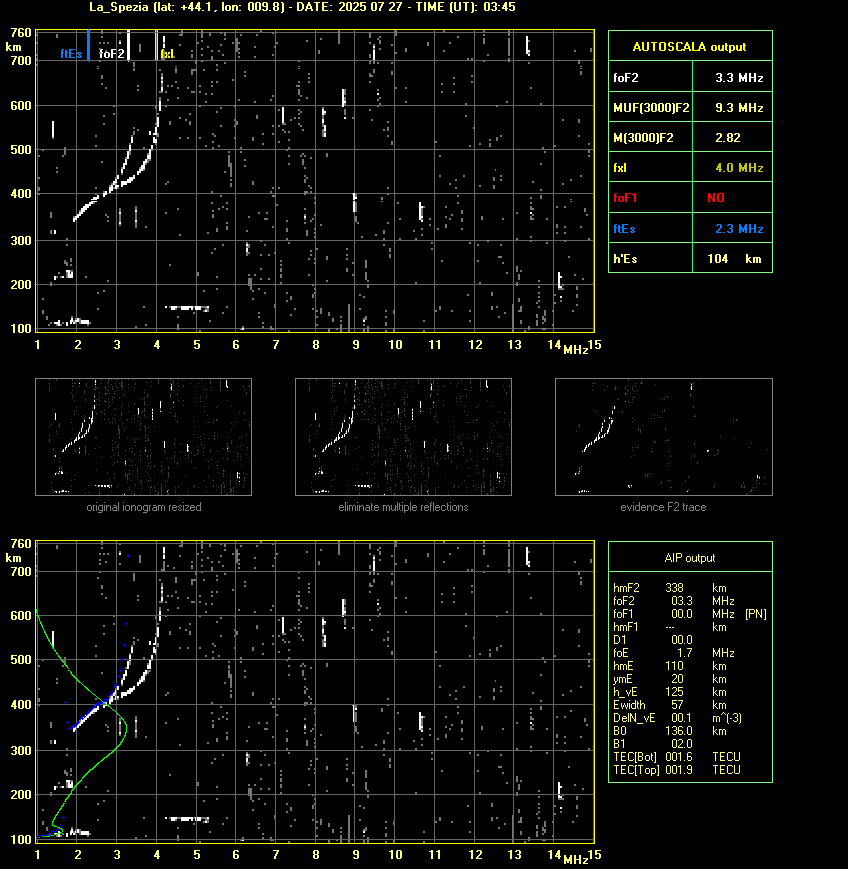Select the TEC[Bot] 001.6 value

point(679,756)
